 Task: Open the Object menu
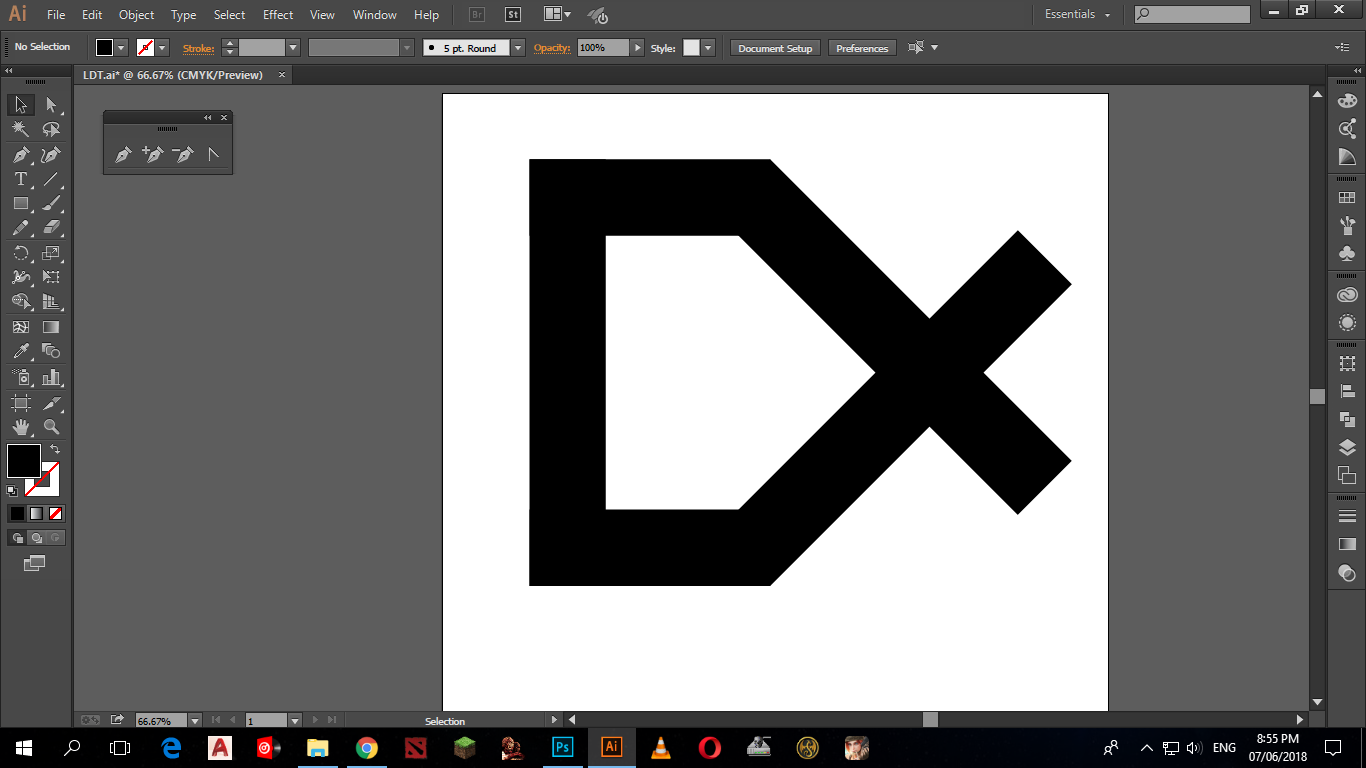136,15
